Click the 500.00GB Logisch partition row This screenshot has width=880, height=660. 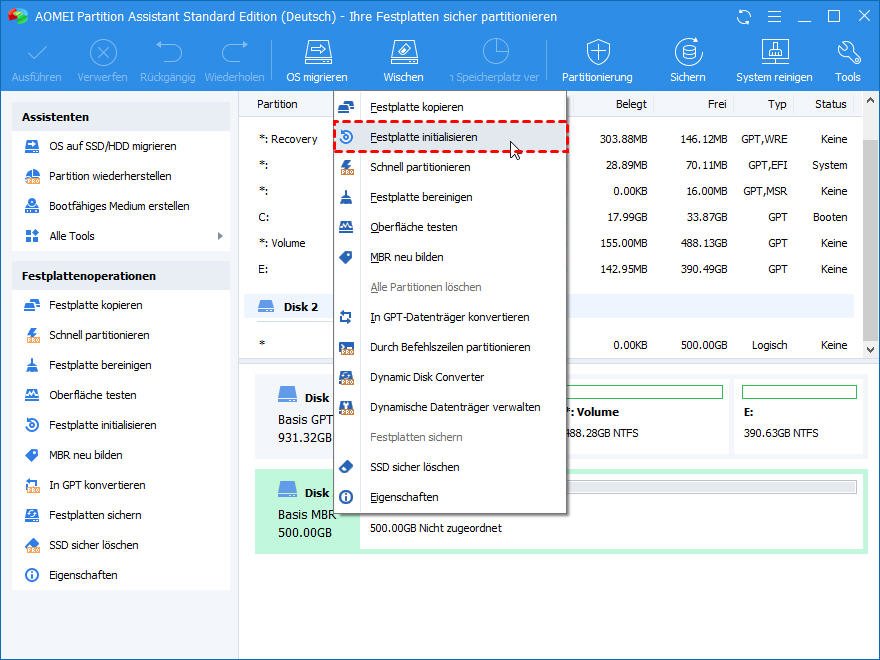click(550, 345)
